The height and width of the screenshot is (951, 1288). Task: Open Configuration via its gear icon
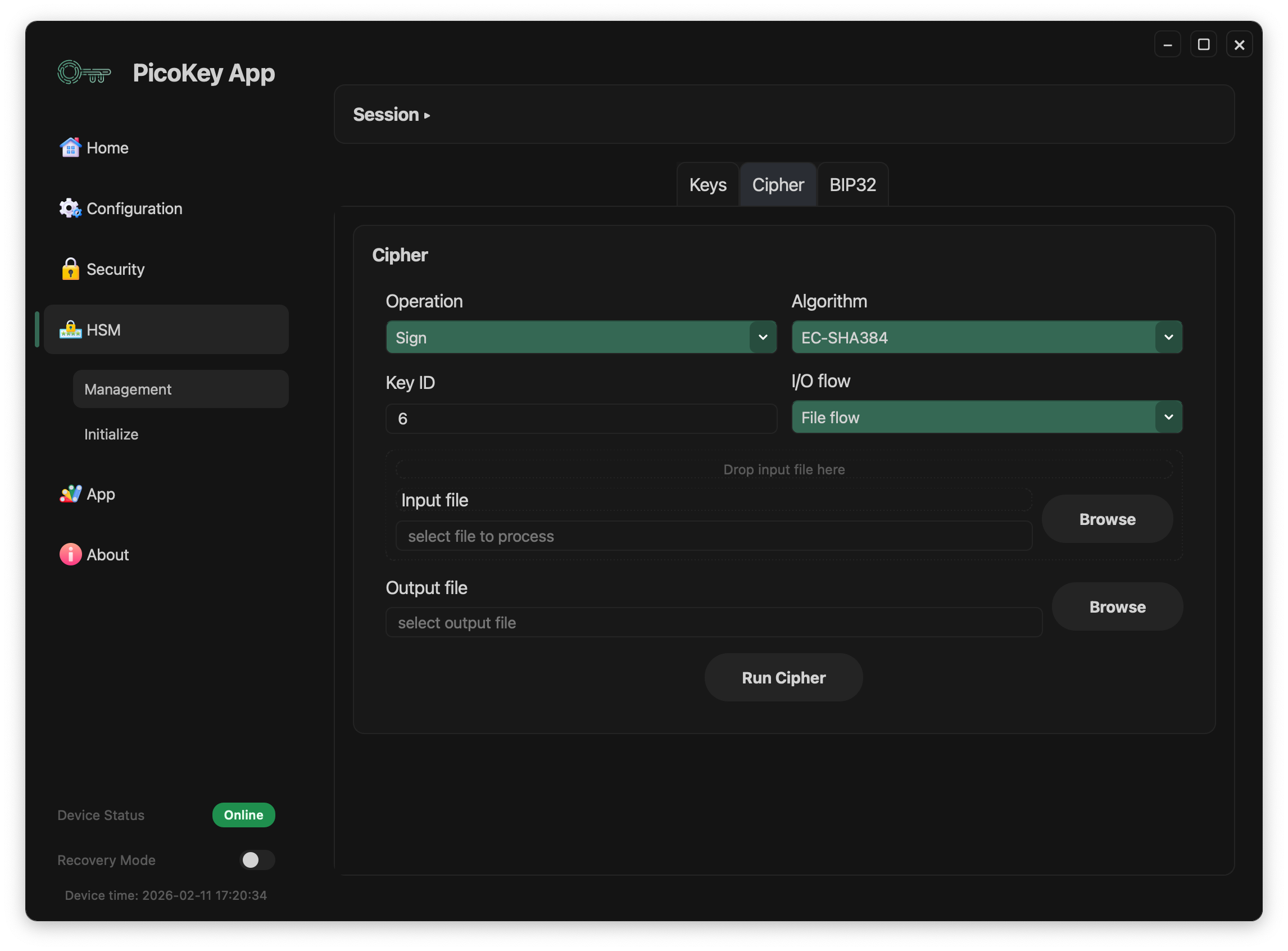[x=70, y=209]
